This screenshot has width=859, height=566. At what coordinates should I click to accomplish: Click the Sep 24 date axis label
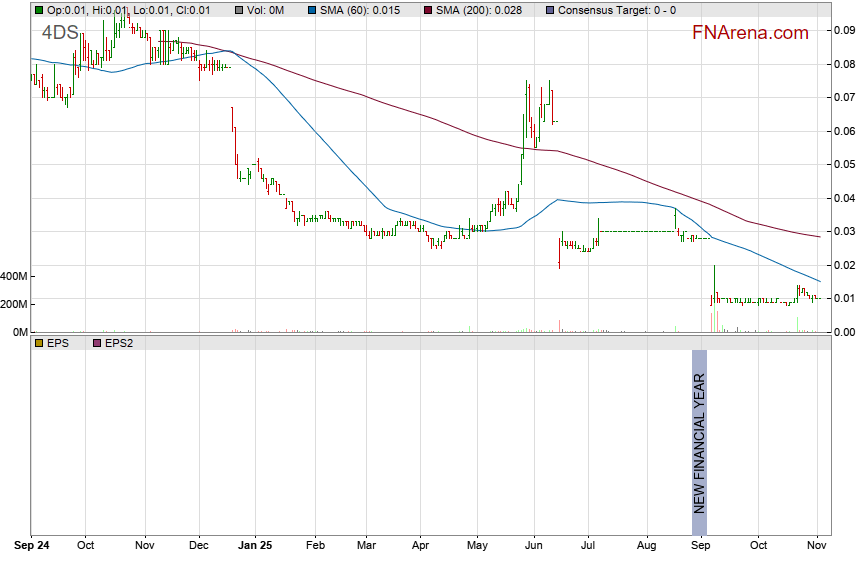[x=32, y=547]
